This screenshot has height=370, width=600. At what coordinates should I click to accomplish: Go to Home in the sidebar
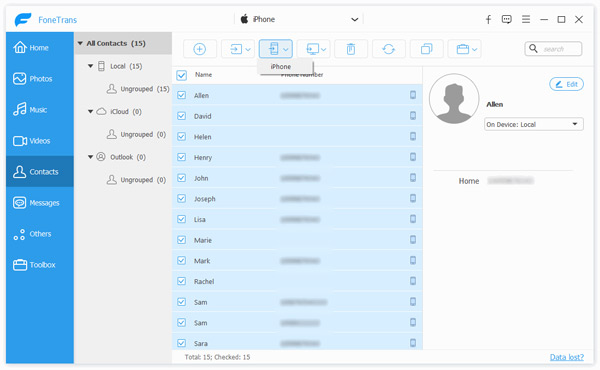tap(40, 48)
